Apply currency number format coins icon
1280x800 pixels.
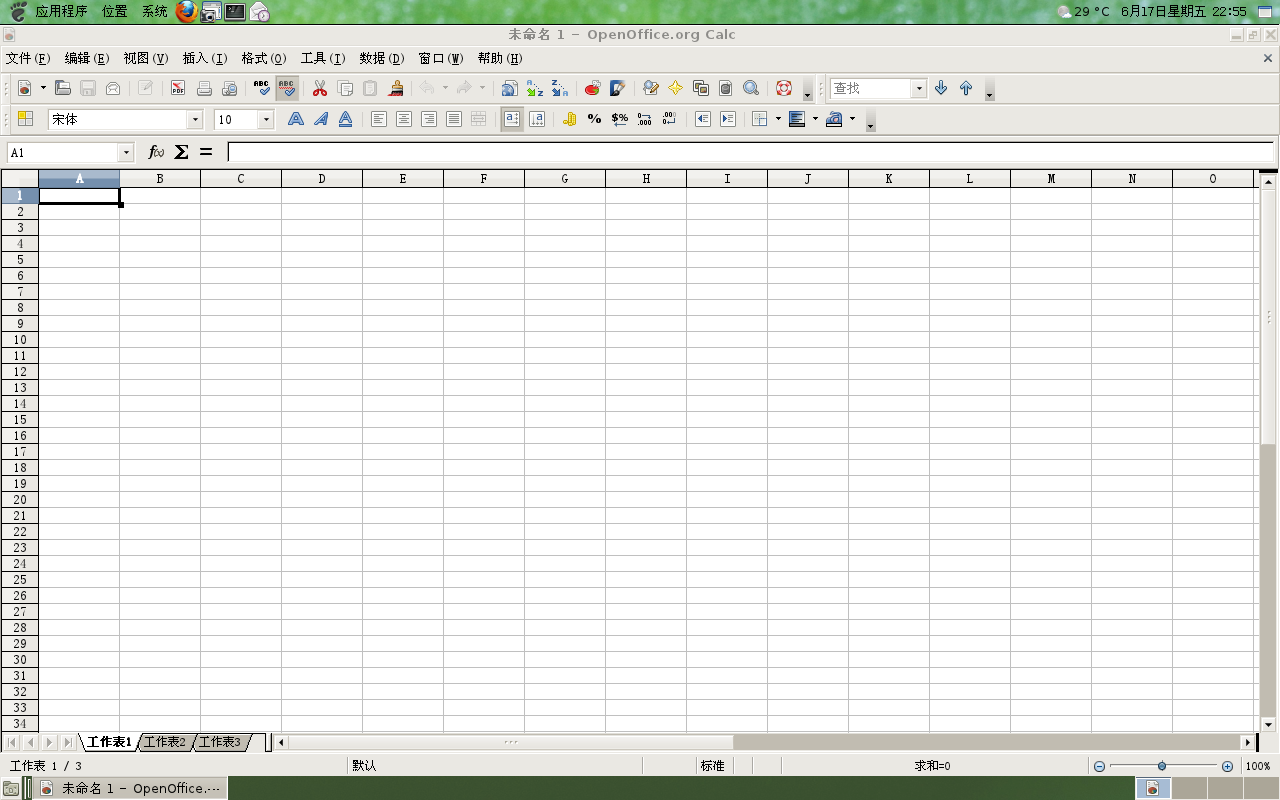[570, 119]
